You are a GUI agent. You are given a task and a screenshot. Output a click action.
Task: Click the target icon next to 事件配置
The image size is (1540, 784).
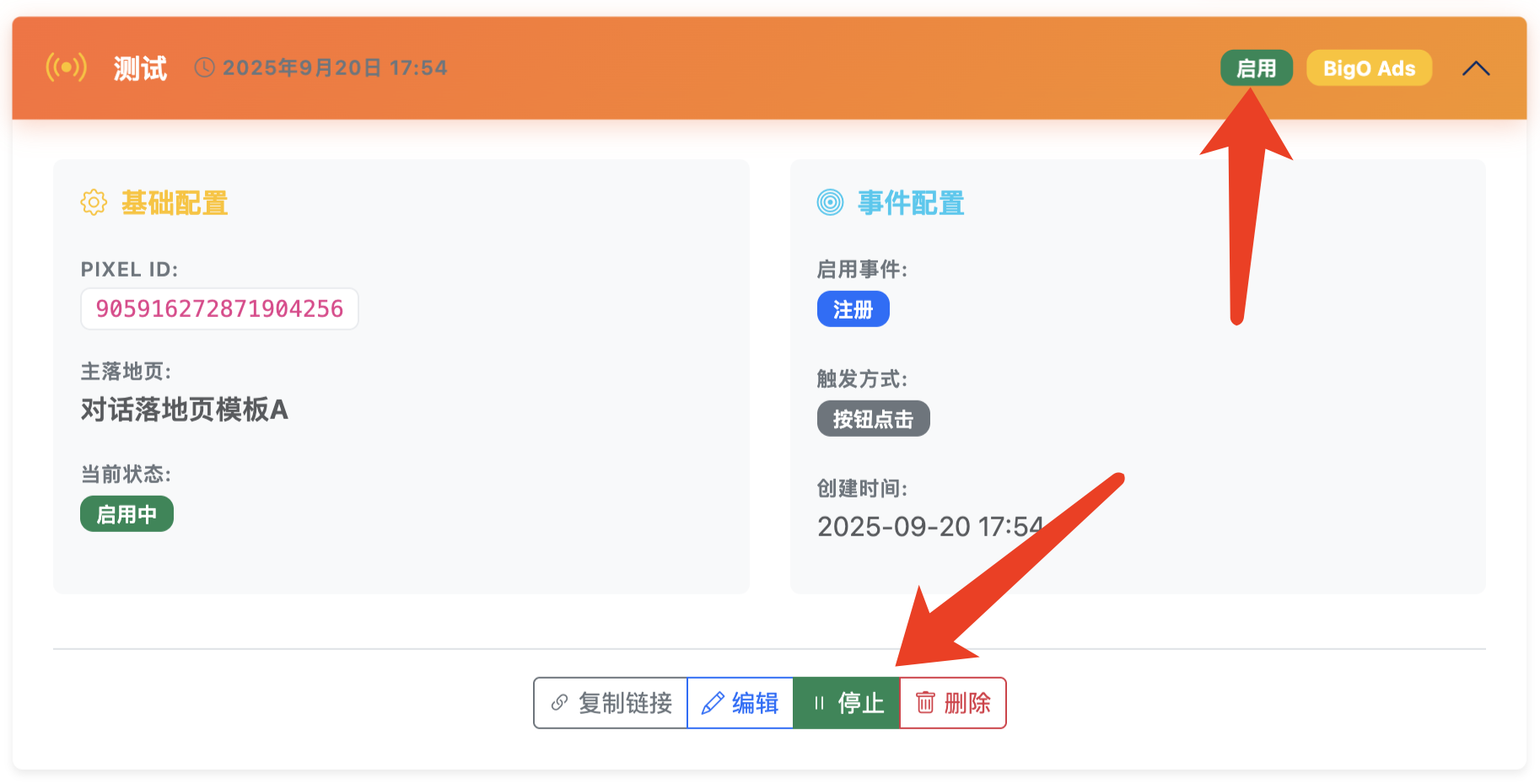830,202
